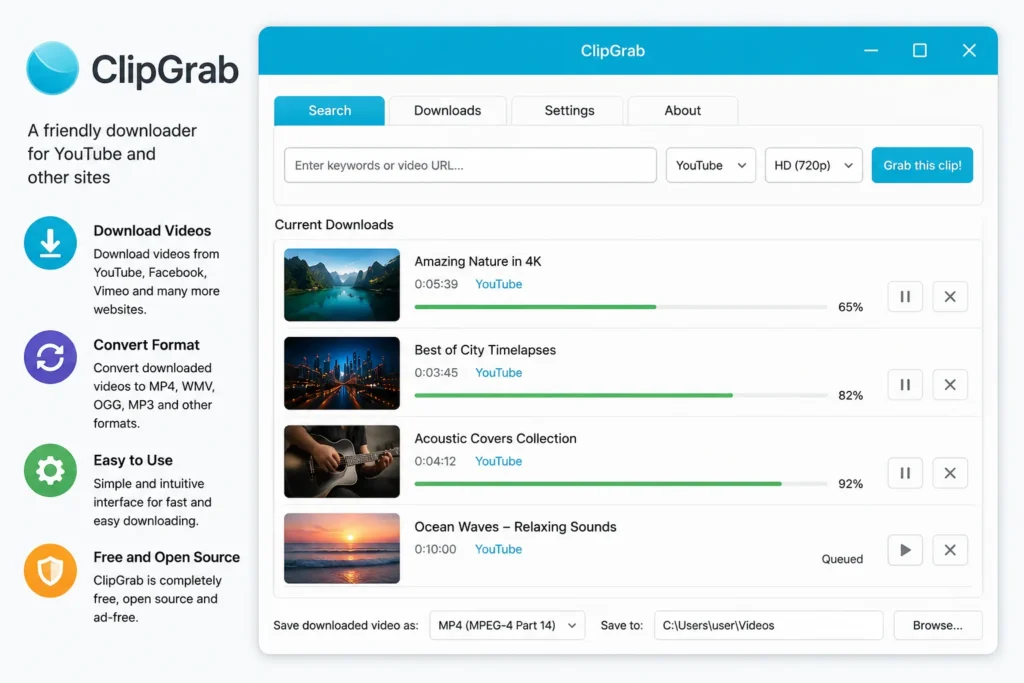Pause the Best of City Timelapses download
This screenshot has height=683, width=1024.
(x=905, y=385)
